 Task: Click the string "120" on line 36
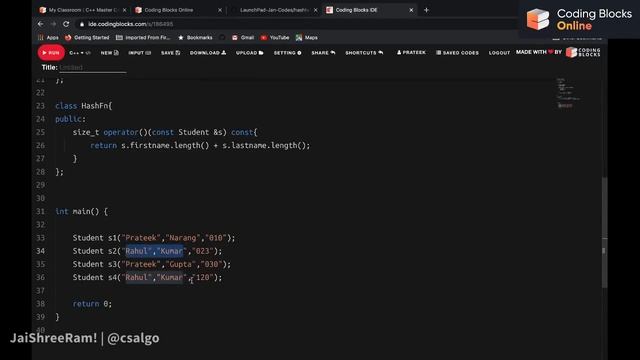[203, 278]
